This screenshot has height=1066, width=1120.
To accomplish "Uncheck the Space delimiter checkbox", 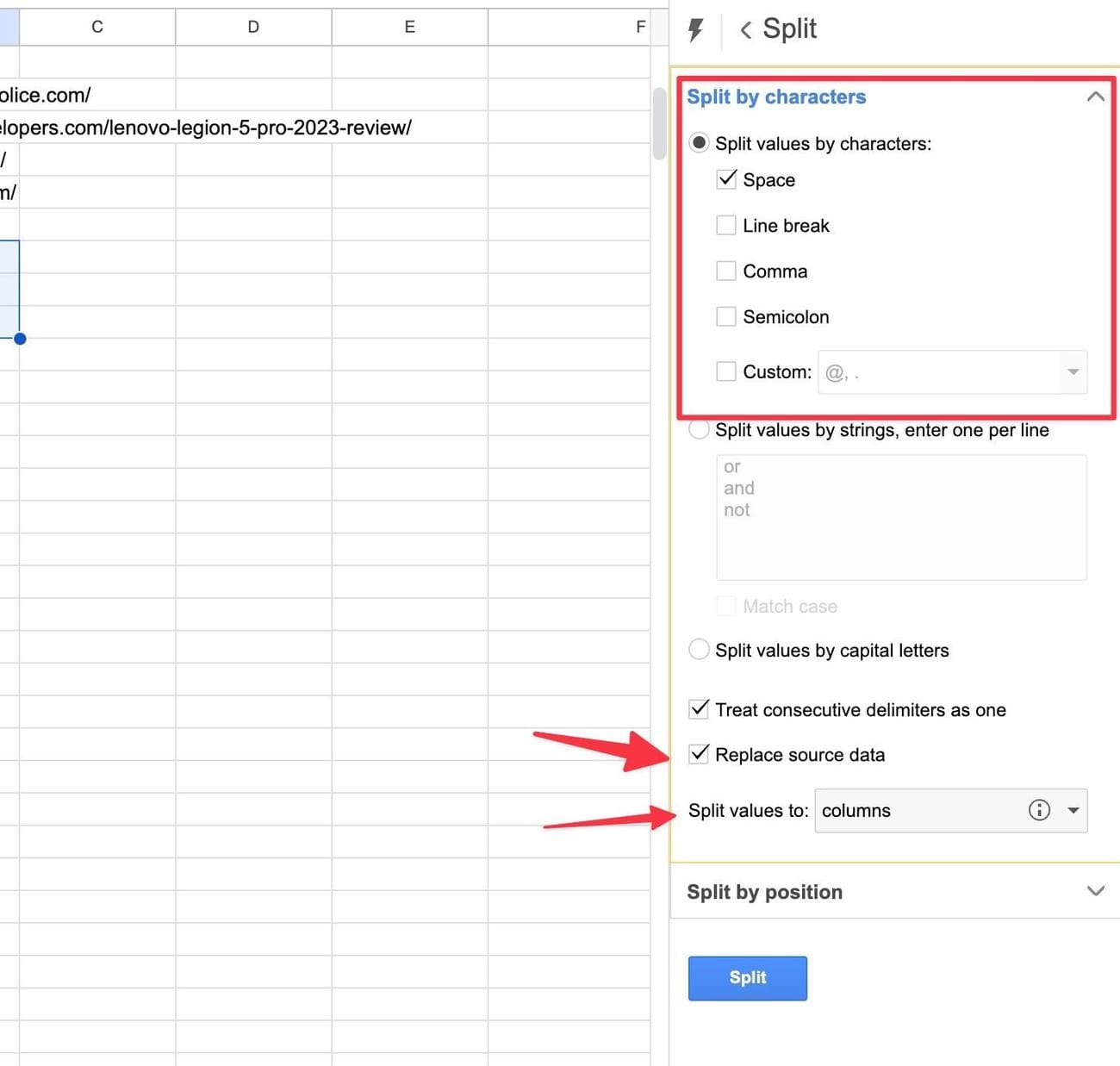I will coord(727,179).
